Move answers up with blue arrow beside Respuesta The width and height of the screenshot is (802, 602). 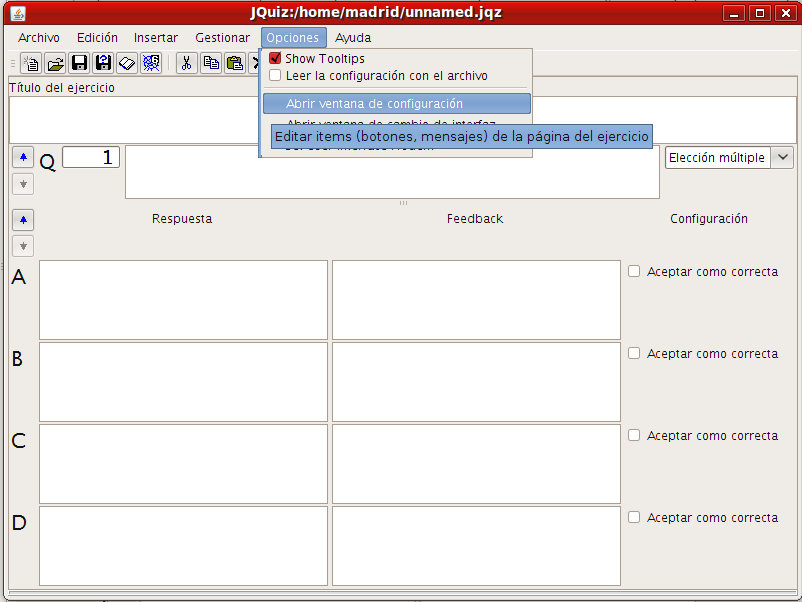pyautogui.click(x=23, y=220)
